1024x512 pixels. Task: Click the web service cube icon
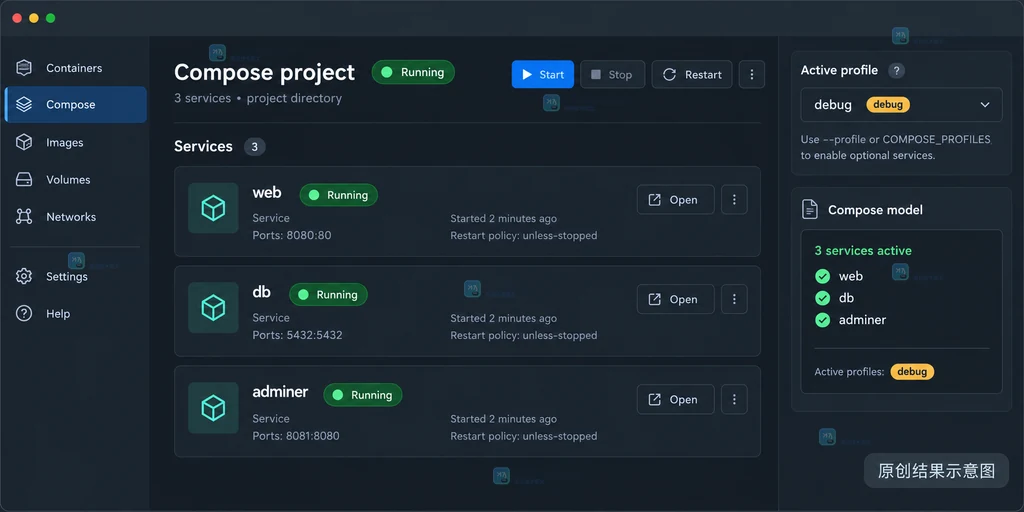pyautogui.click(x=213, y=208)
